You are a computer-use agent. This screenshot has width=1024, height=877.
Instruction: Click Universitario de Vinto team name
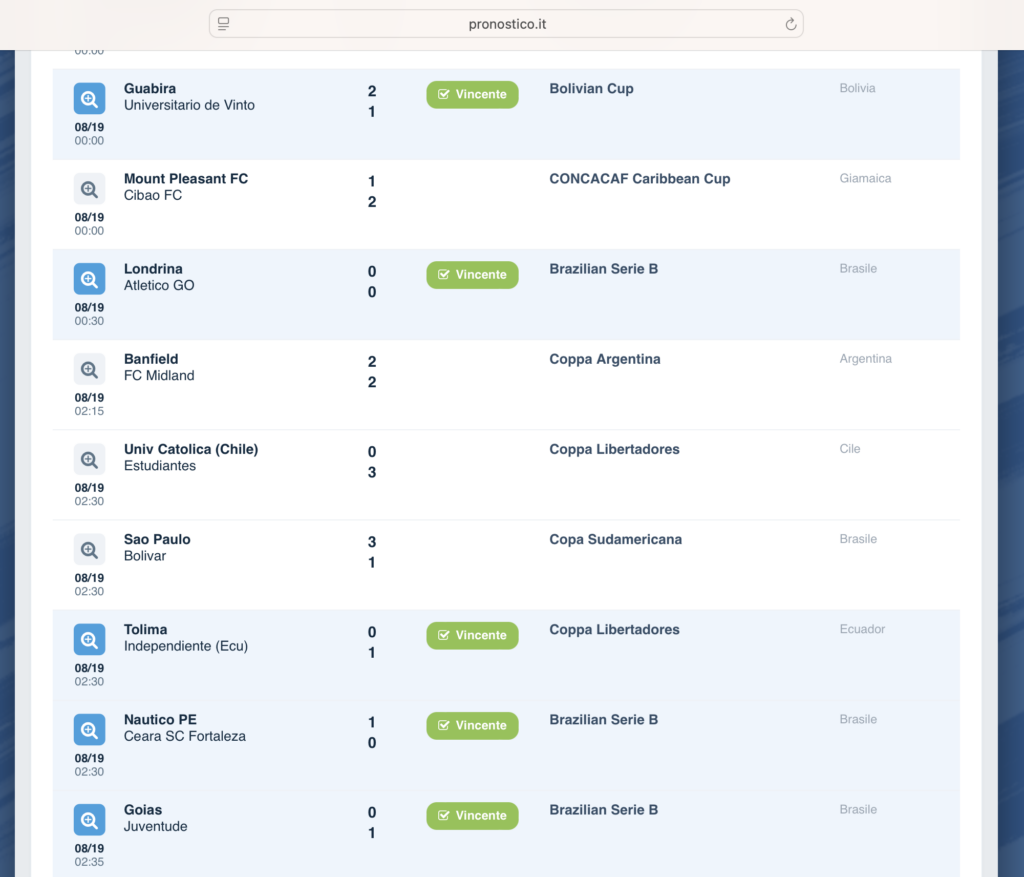pyautogui.click(x=189, y=105)
